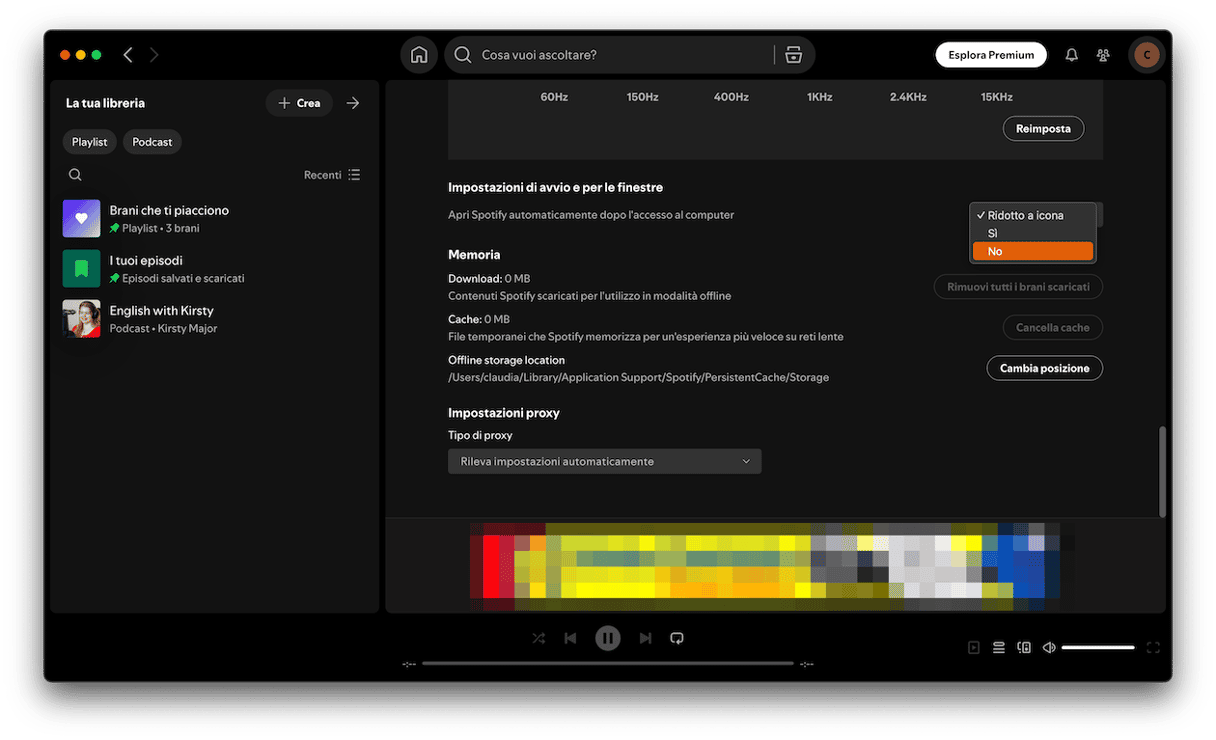Click the 150Hz equalizer band label
The height and width of the screenshot is (740, 1216).
[643, 97]
